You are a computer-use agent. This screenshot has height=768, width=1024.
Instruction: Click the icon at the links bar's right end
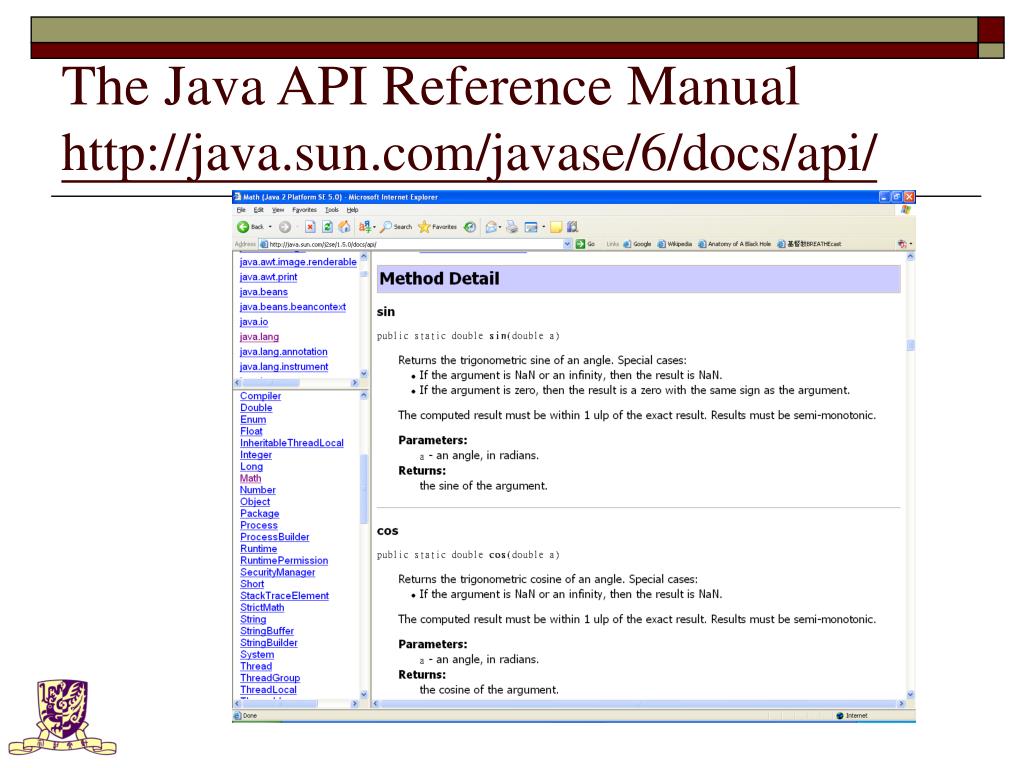[x=902, y=244]
